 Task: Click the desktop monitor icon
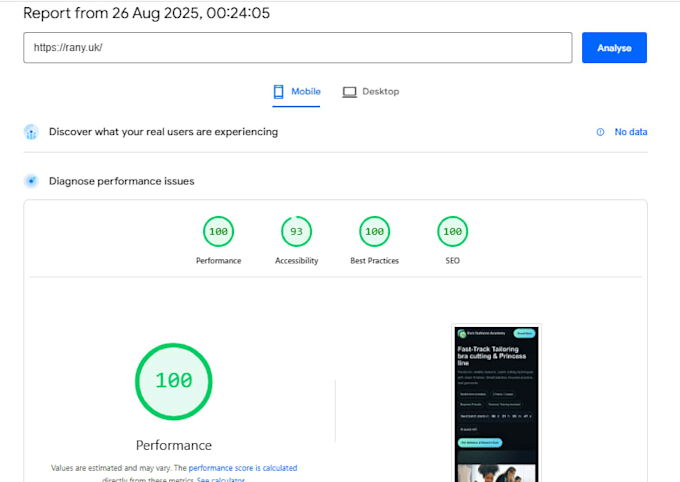click(x=350, y=92)
